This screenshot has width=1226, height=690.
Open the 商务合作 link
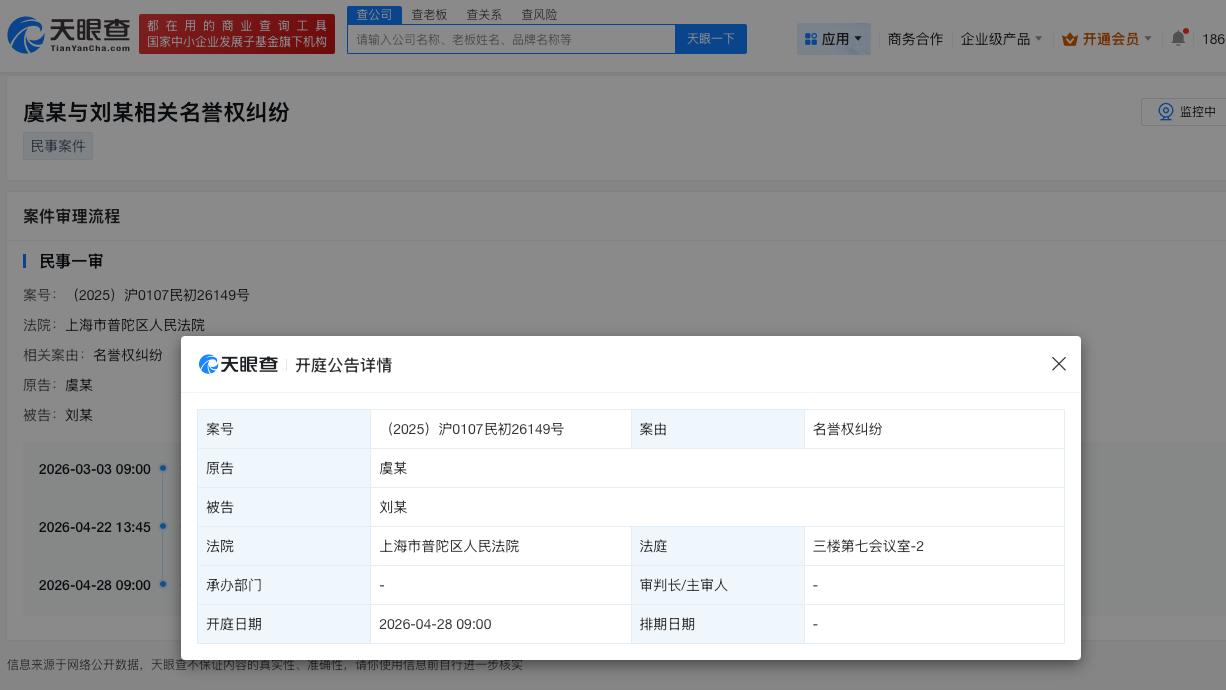(x=915, y=39)
